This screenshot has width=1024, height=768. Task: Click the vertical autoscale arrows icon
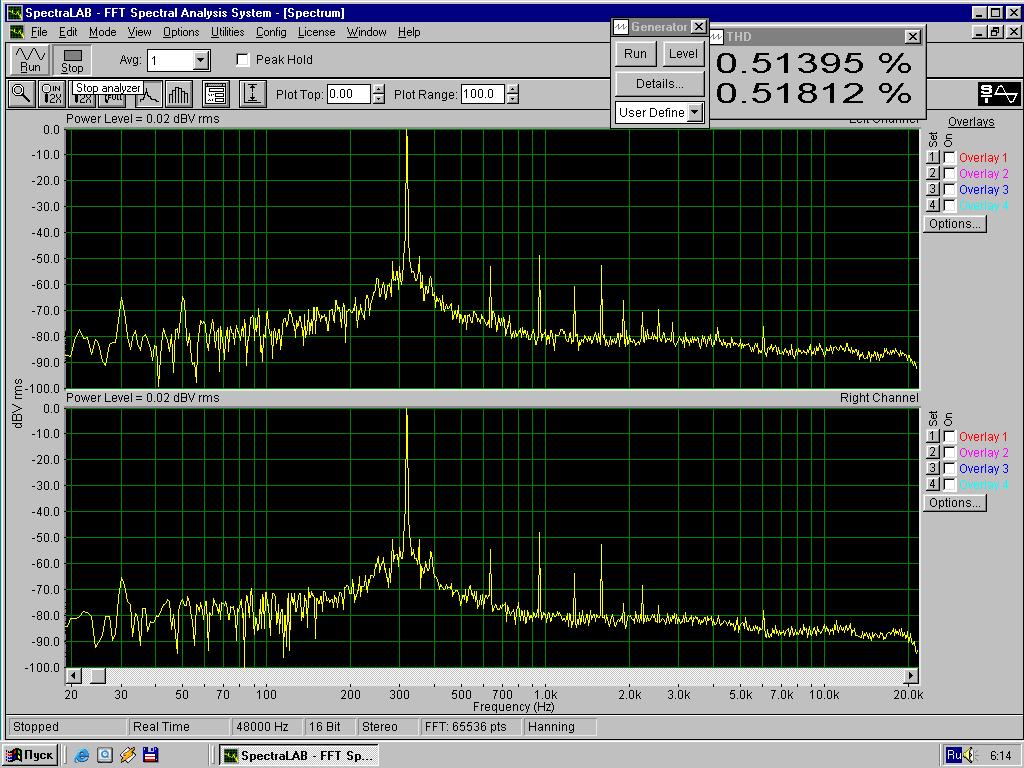click(253, 94)
